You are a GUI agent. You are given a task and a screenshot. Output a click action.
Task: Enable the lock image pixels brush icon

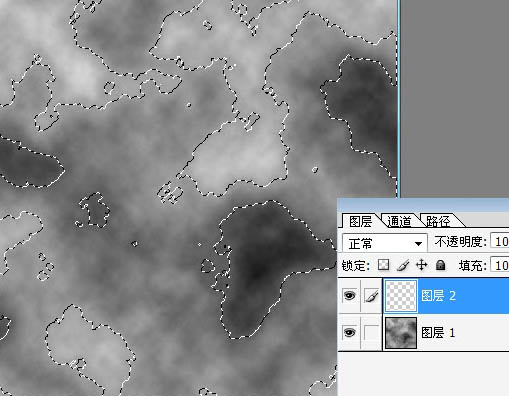[x=403, y=265]
